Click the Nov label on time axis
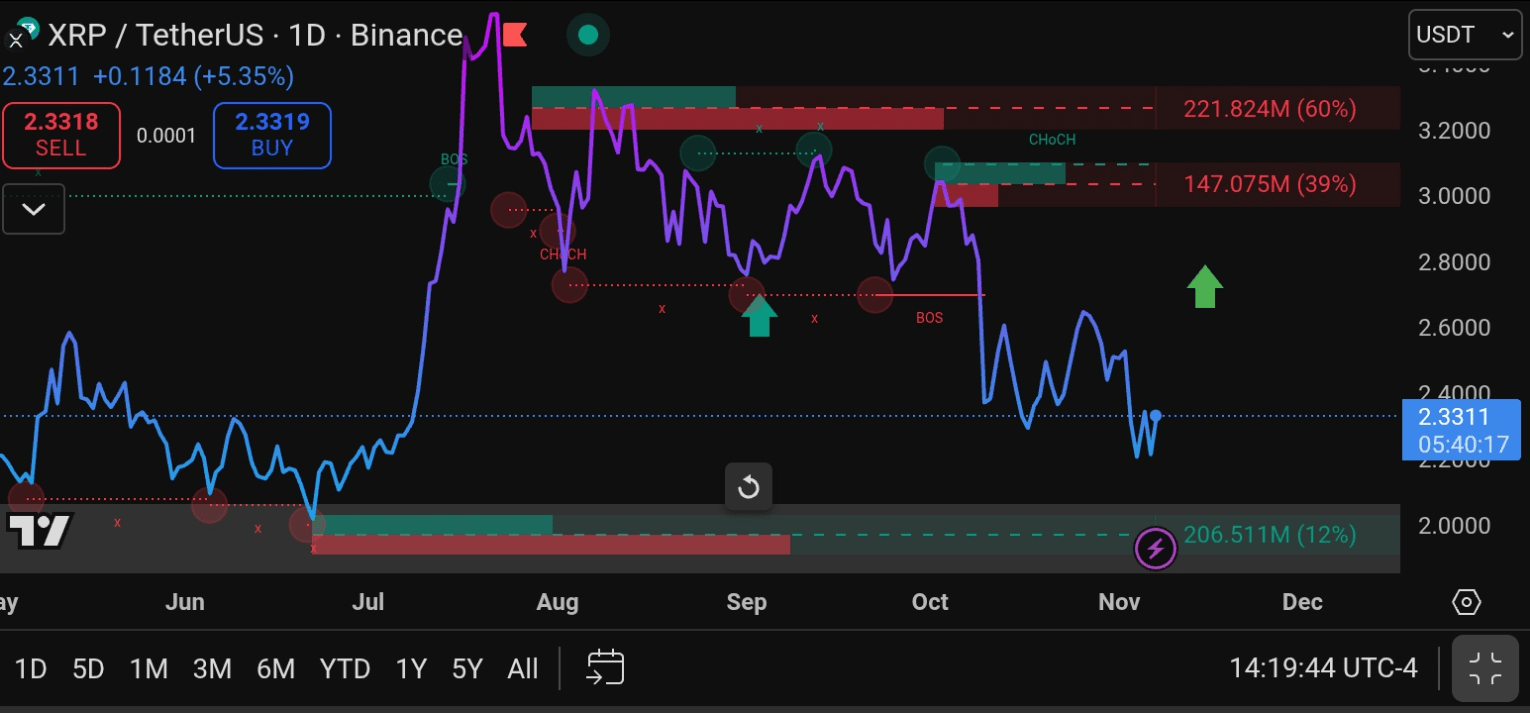Image resolution: width=1530 pixels, height=713 pixels. point(1119,602)
